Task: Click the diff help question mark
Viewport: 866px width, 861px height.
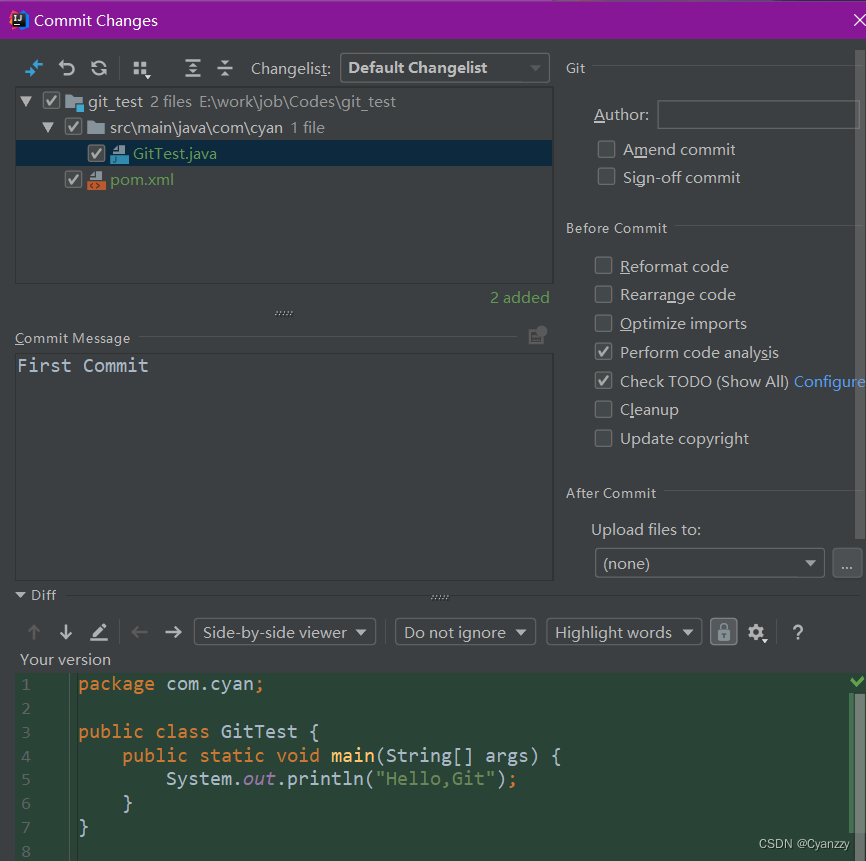Action: 798,632
